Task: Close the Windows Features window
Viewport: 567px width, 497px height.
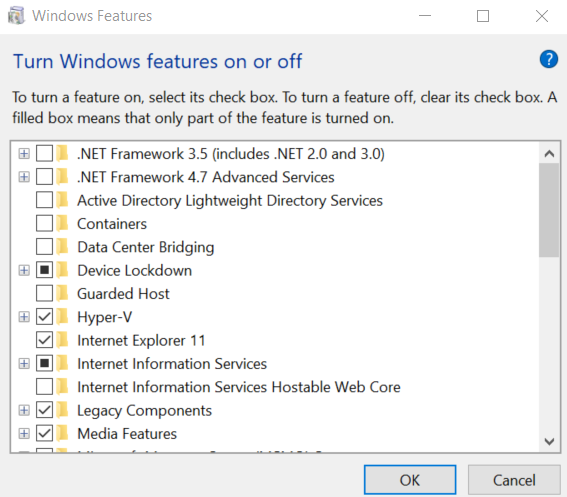Action: 542,16
